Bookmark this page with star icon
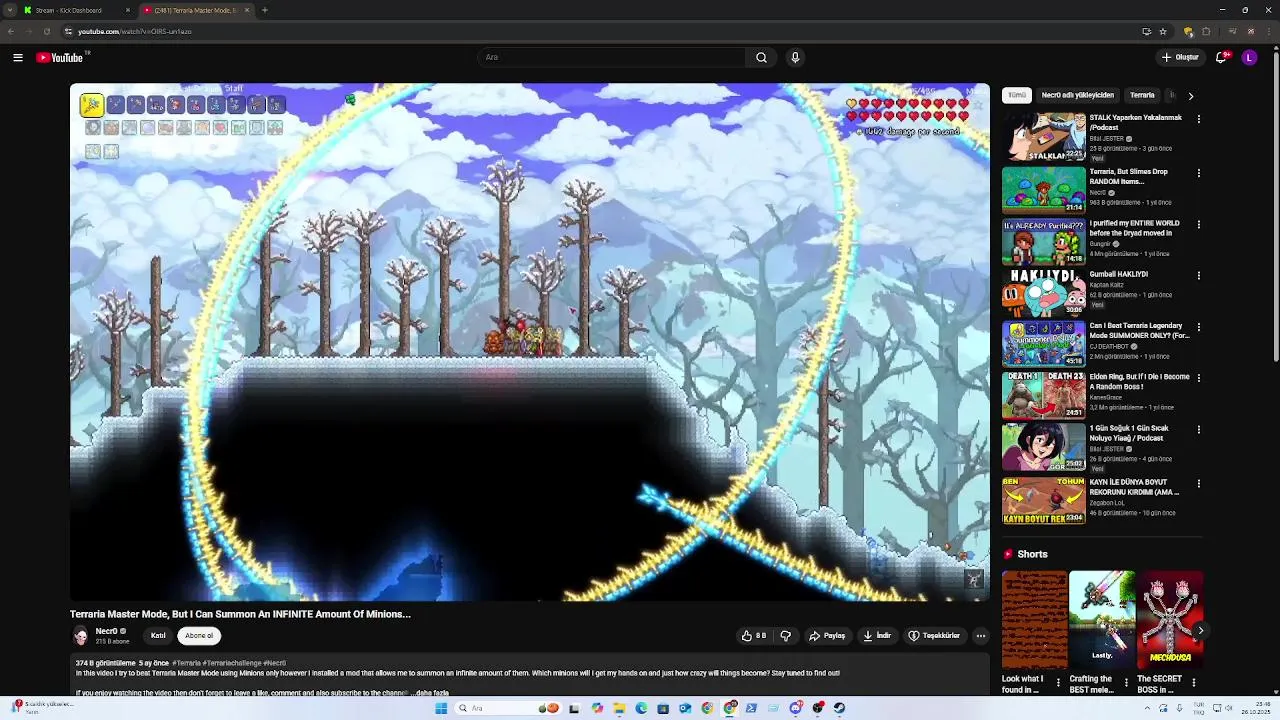The image size is (1280, 720). click(1163, 31)
